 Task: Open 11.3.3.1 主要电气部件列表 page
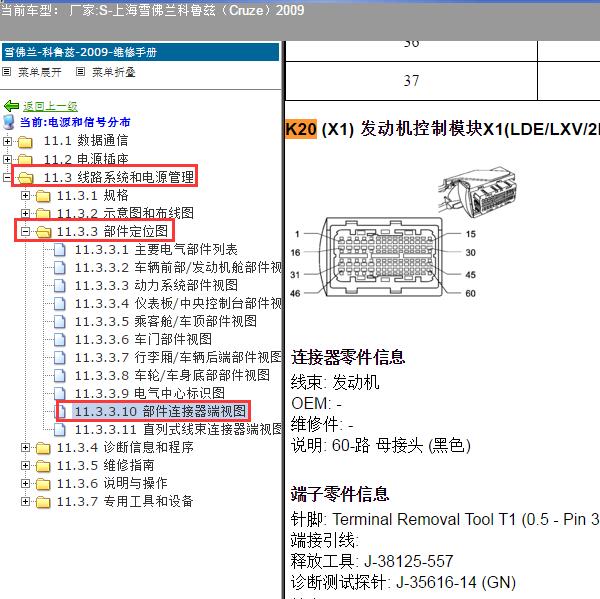(x=156, y=250)
